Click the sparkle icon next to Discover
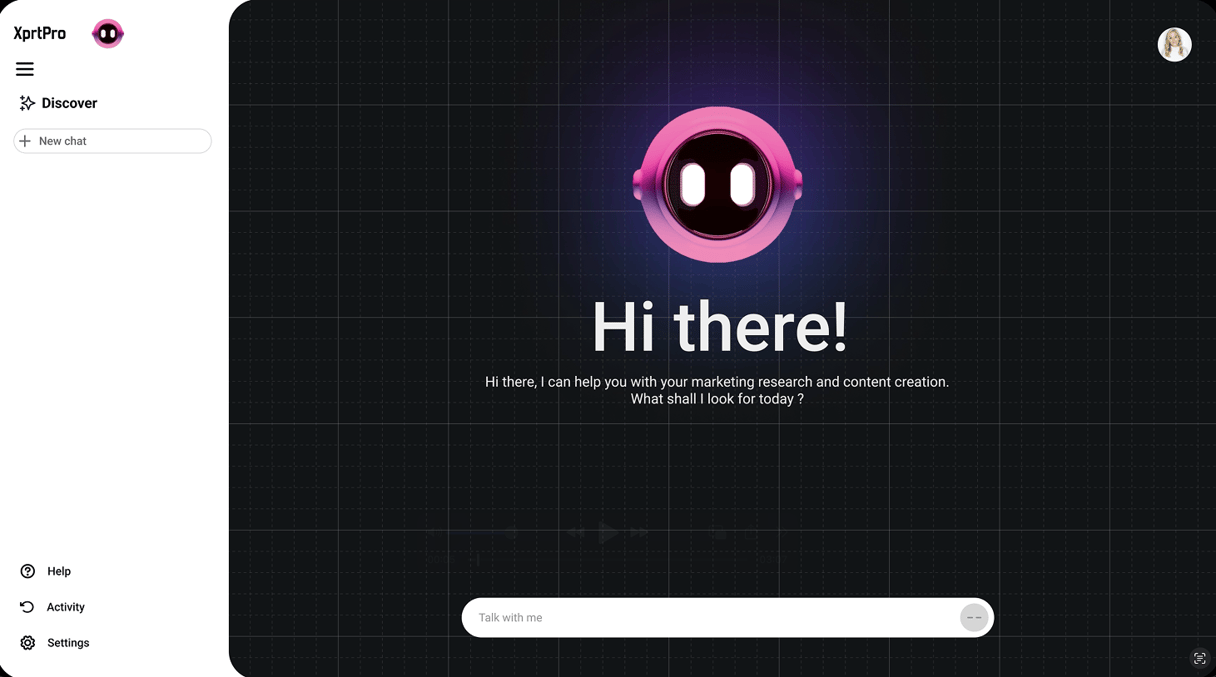Viewport: 1216px width, 677px height. click(x=27, y=103)
